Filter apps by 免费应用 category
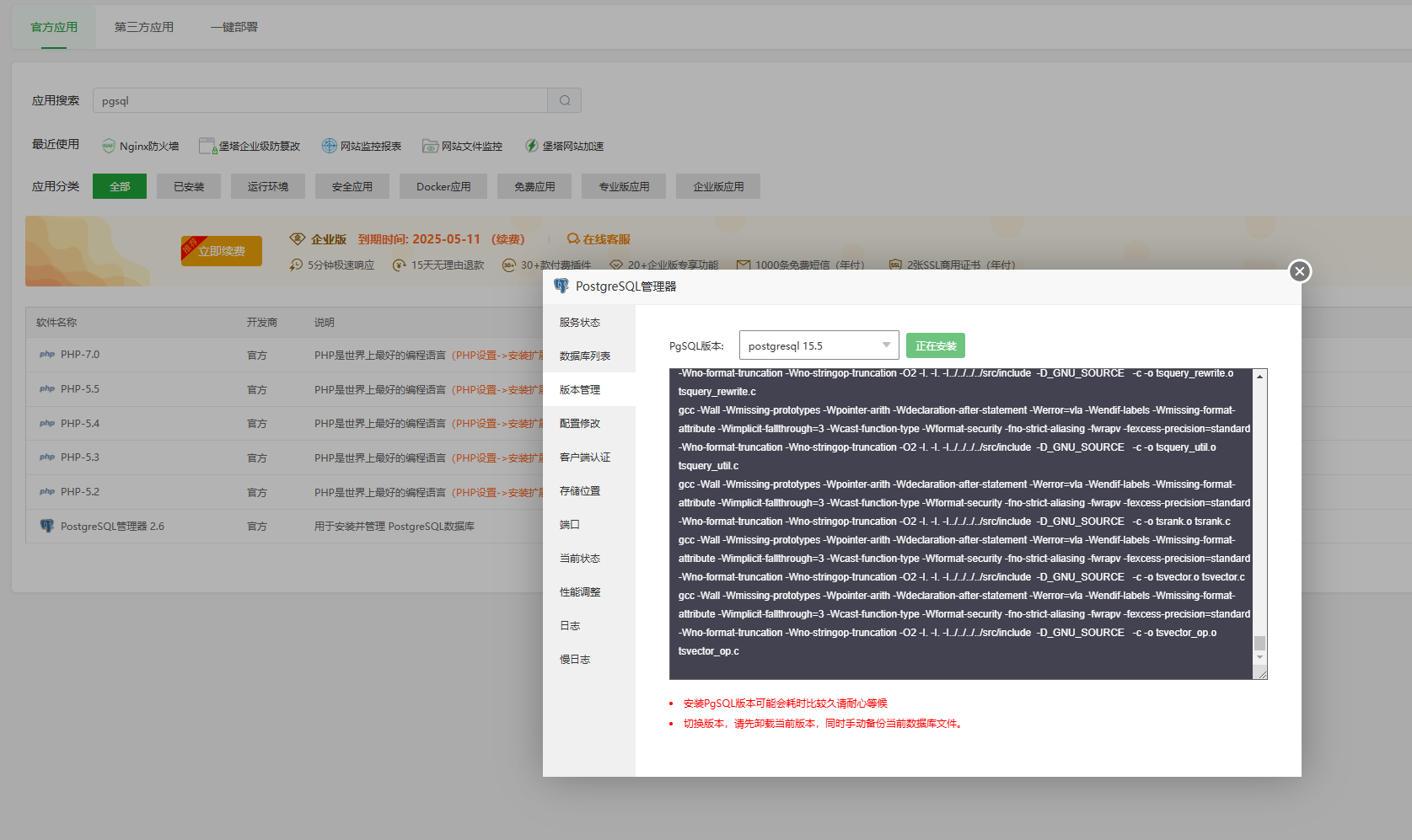Image resolution: width=1412 pixels, height=840 pixels. pyautogui.click(x=534, y=186)
